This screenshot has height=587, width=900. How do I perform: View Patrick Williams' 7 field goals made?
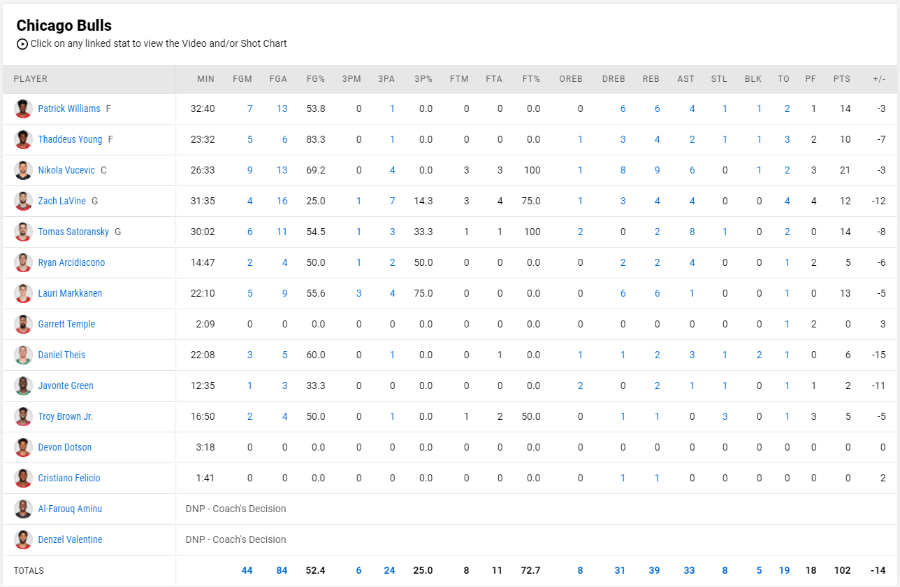pos(250,108)
